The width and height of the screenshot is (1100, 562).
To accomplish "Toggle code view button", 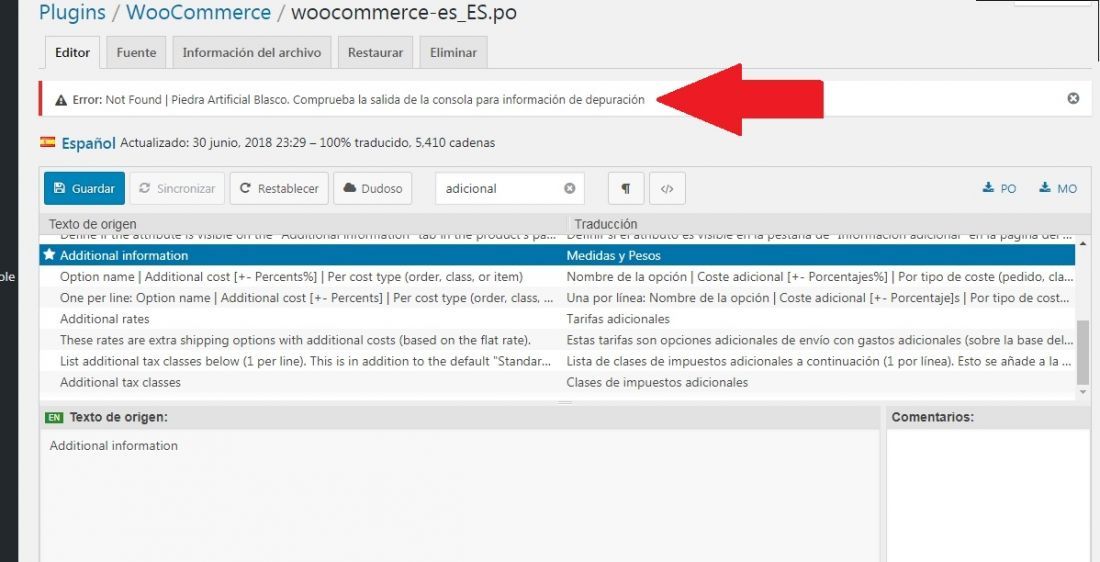I will point(667,189).
